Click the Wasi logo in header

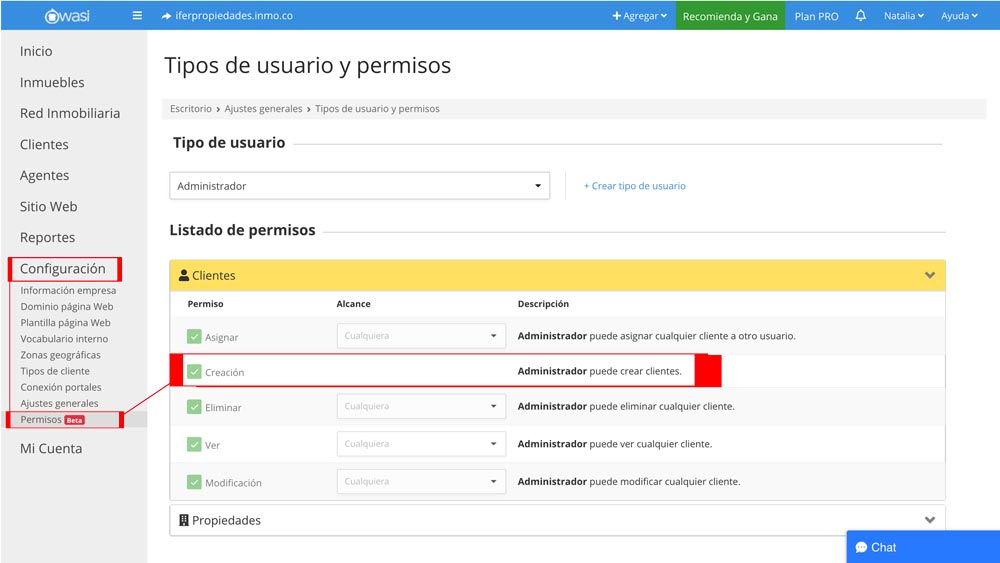pyautogui.click(x=66, y=16)
